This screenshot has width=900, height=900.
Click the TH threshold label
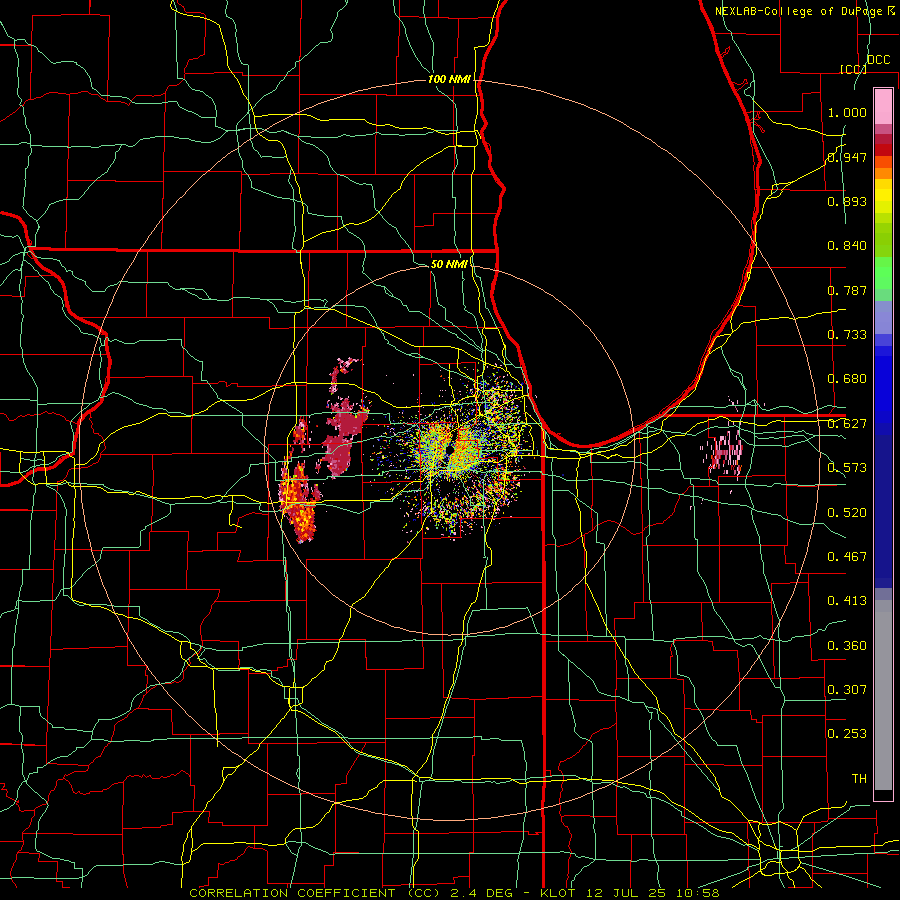click(859, 779)
